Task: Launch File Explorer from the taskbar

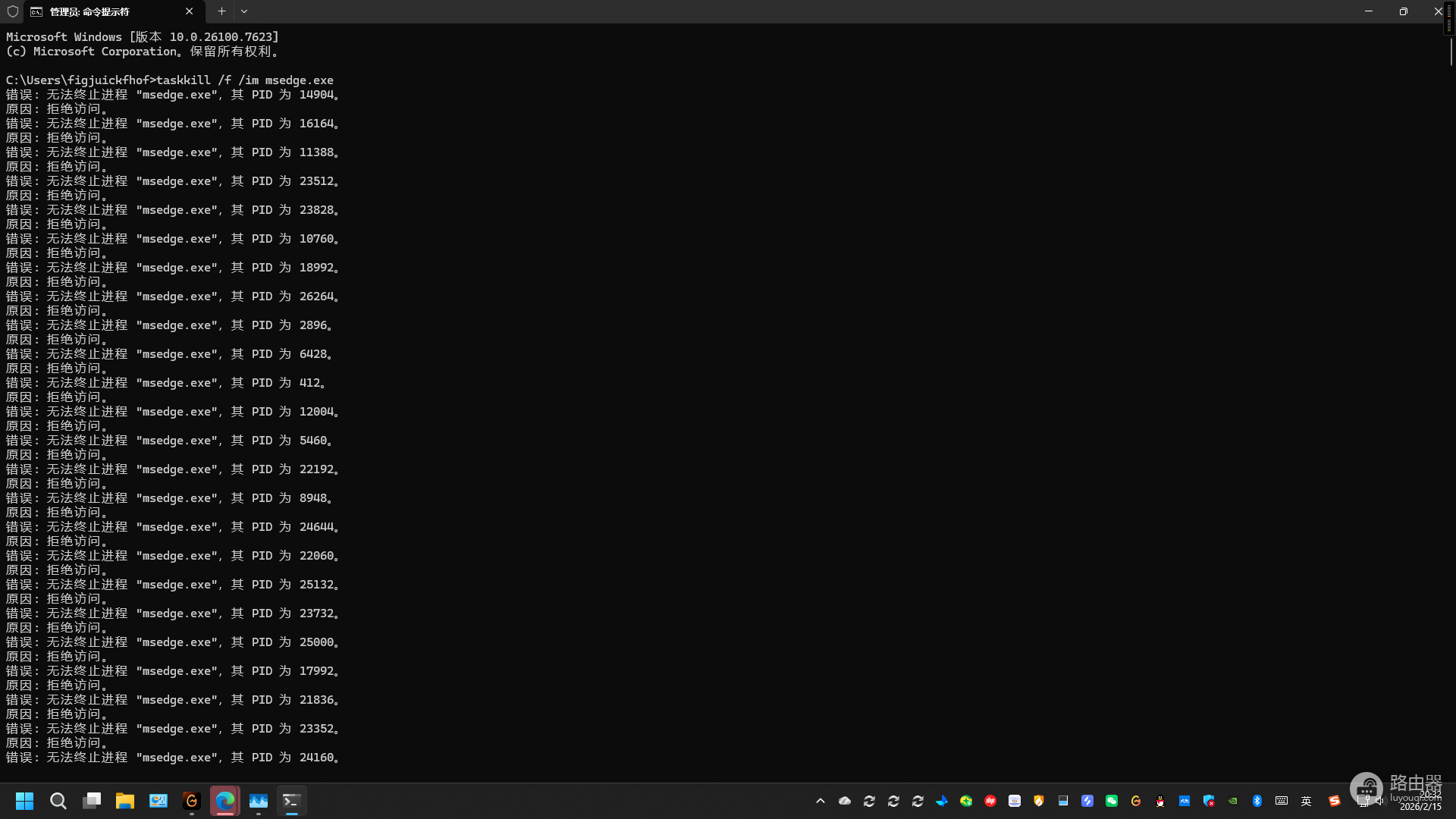Action: tap(125, 801)
